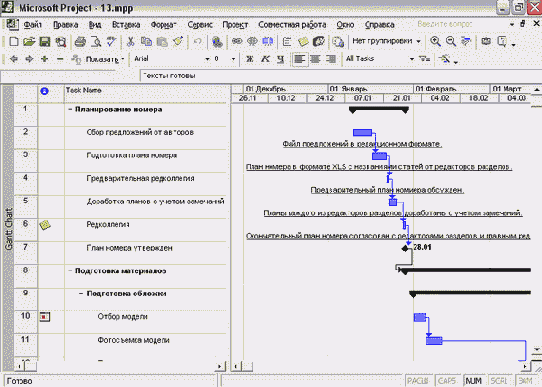Open the Правка menu
The width and height of the screenshot is (542, 387).
66,25
